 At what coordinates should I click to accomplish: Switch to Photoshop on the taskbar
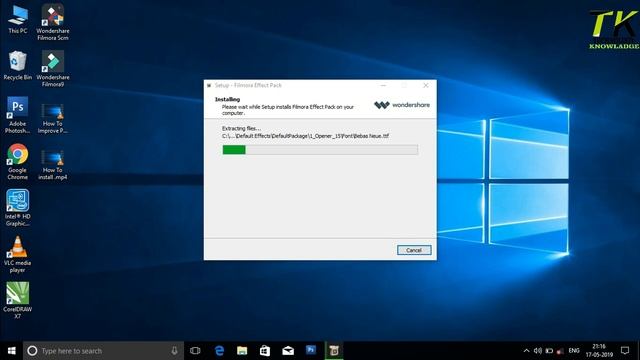311,350
